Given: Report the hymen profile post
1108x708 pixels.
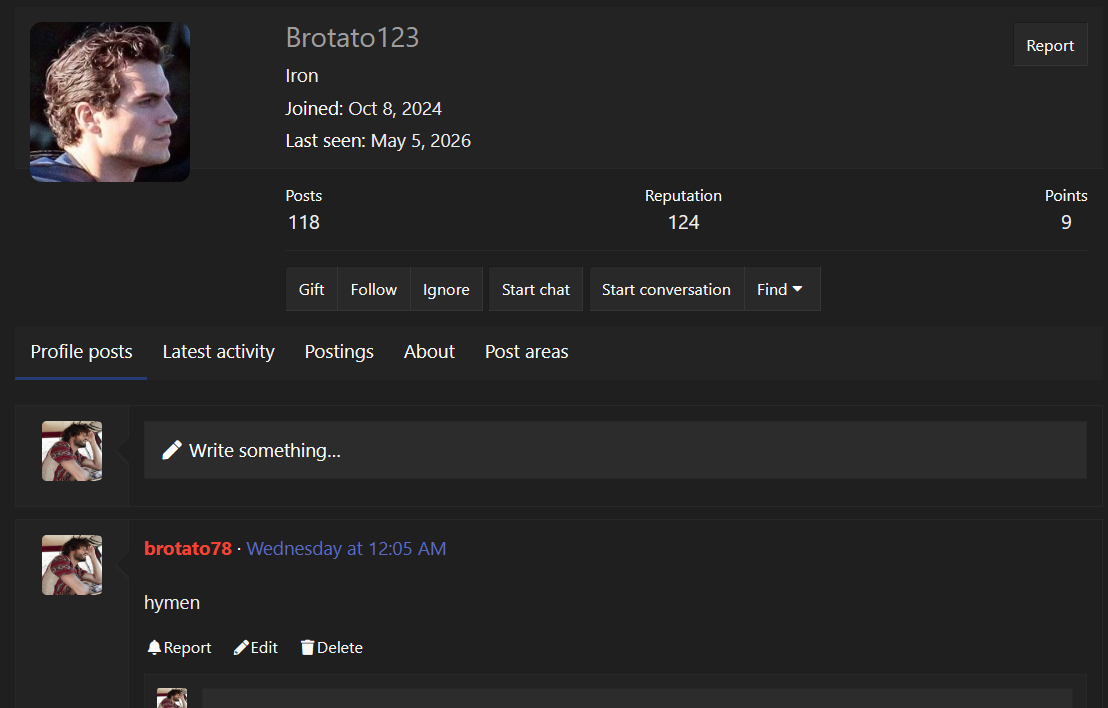Looking at the screenshot, I should (179, 647).
